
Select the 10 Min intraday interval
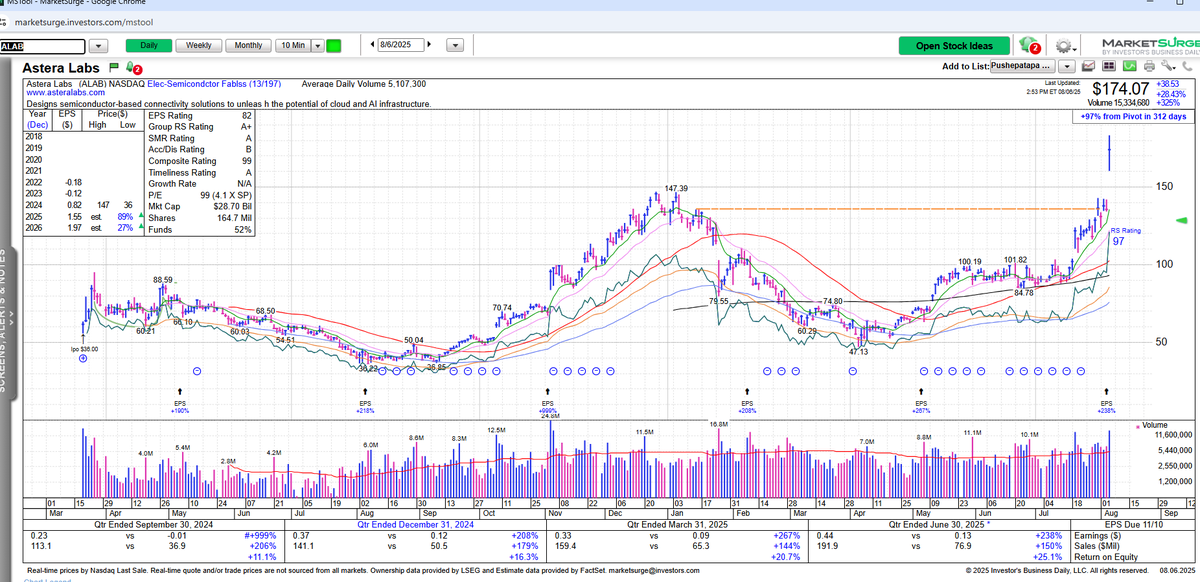click(293, 45)
